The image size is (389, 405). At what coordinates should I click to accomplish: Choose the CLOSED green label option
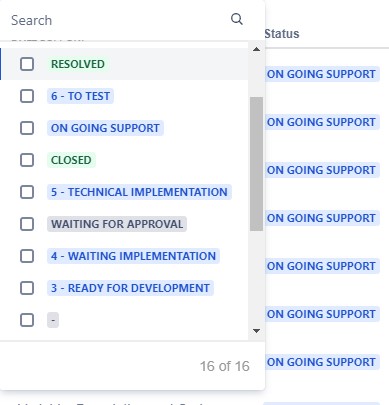click(x=71, y=160)
